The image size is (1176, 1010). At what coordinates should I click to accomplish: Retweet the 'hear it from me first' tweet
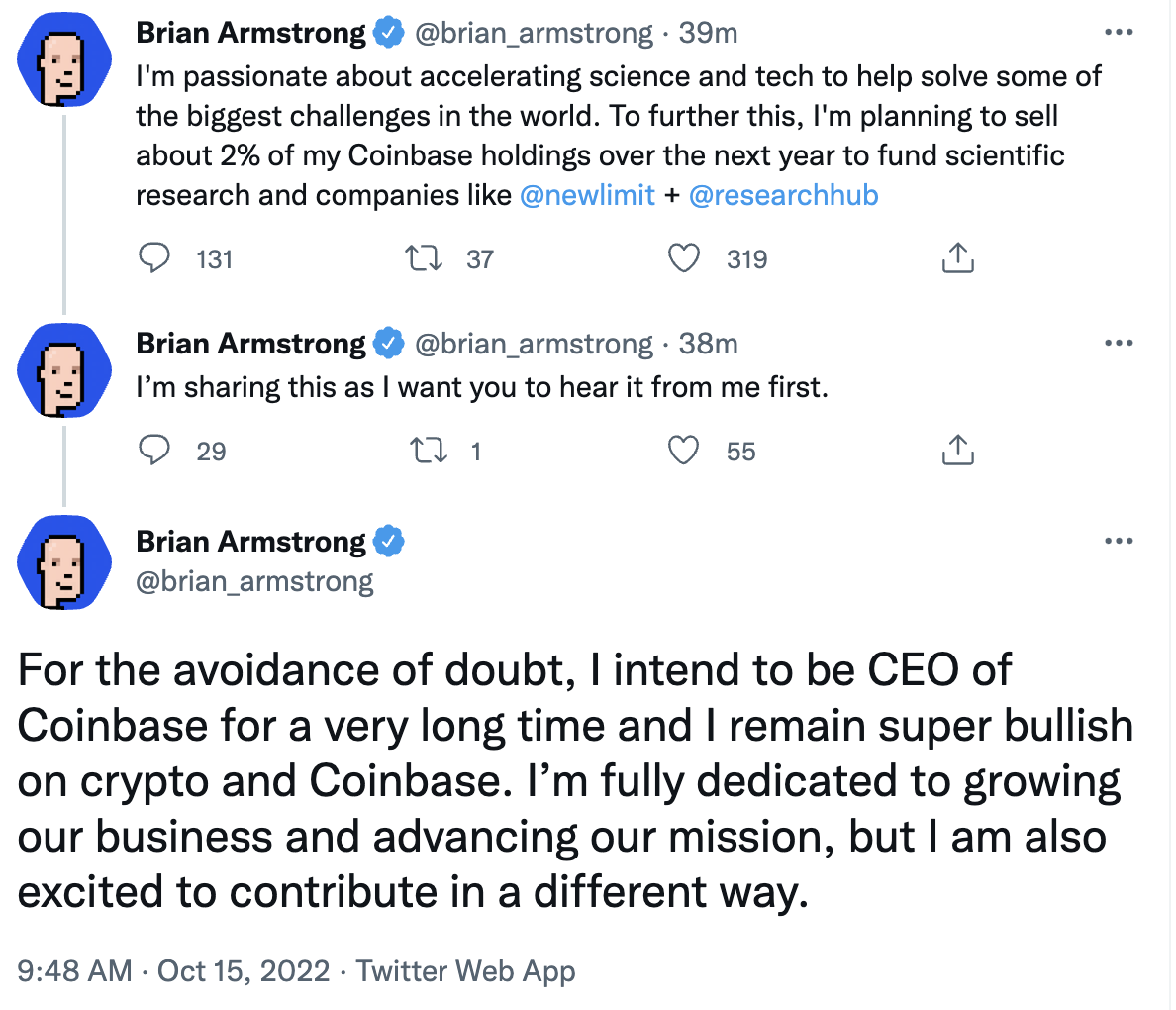point(429,451)
